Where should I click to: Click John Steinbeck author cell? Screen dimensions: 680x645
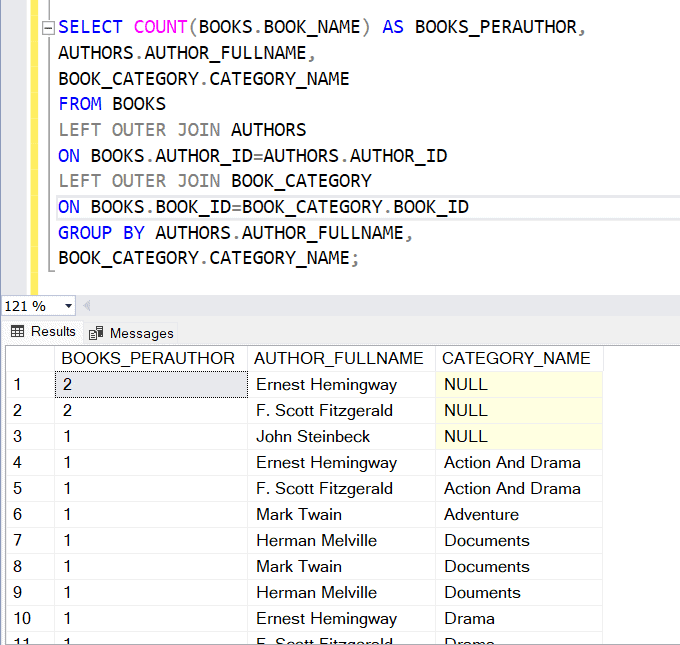(x=341, y=436)
